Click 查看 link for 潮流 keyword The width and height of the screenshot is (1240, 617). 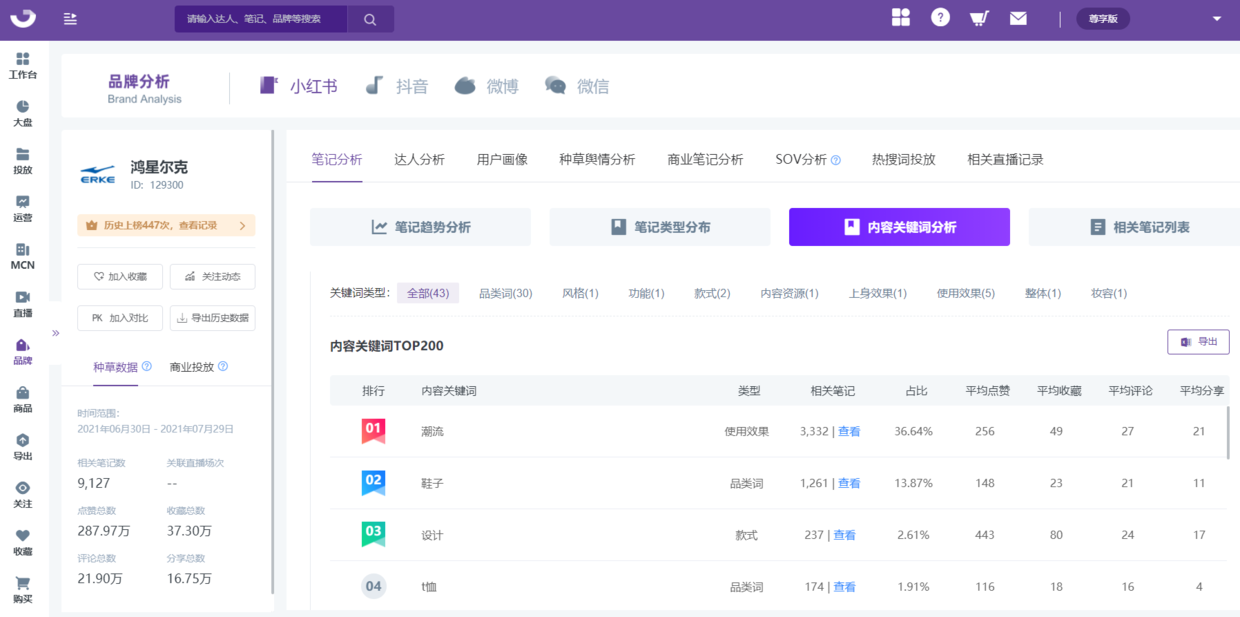pyautogui.click(x=849, y=431)
